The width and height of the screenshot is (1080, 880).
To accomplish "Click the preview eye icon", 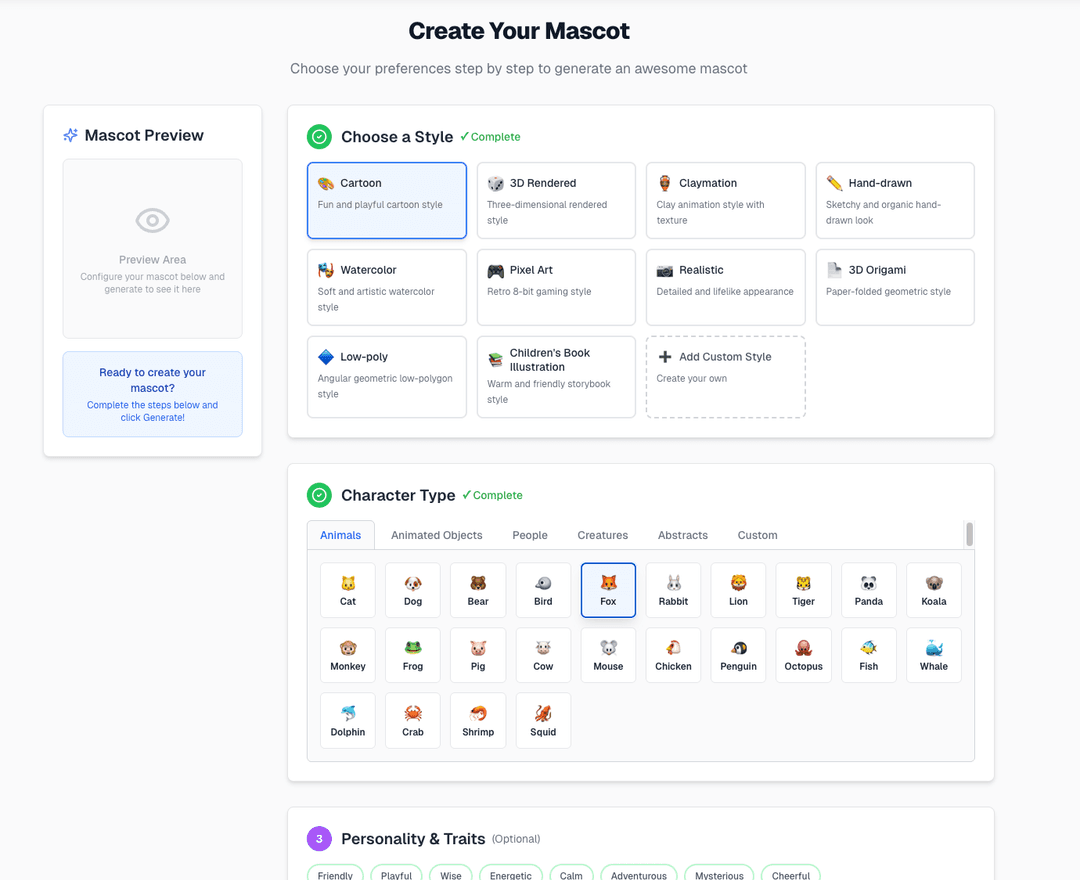I will click(152, 221).
